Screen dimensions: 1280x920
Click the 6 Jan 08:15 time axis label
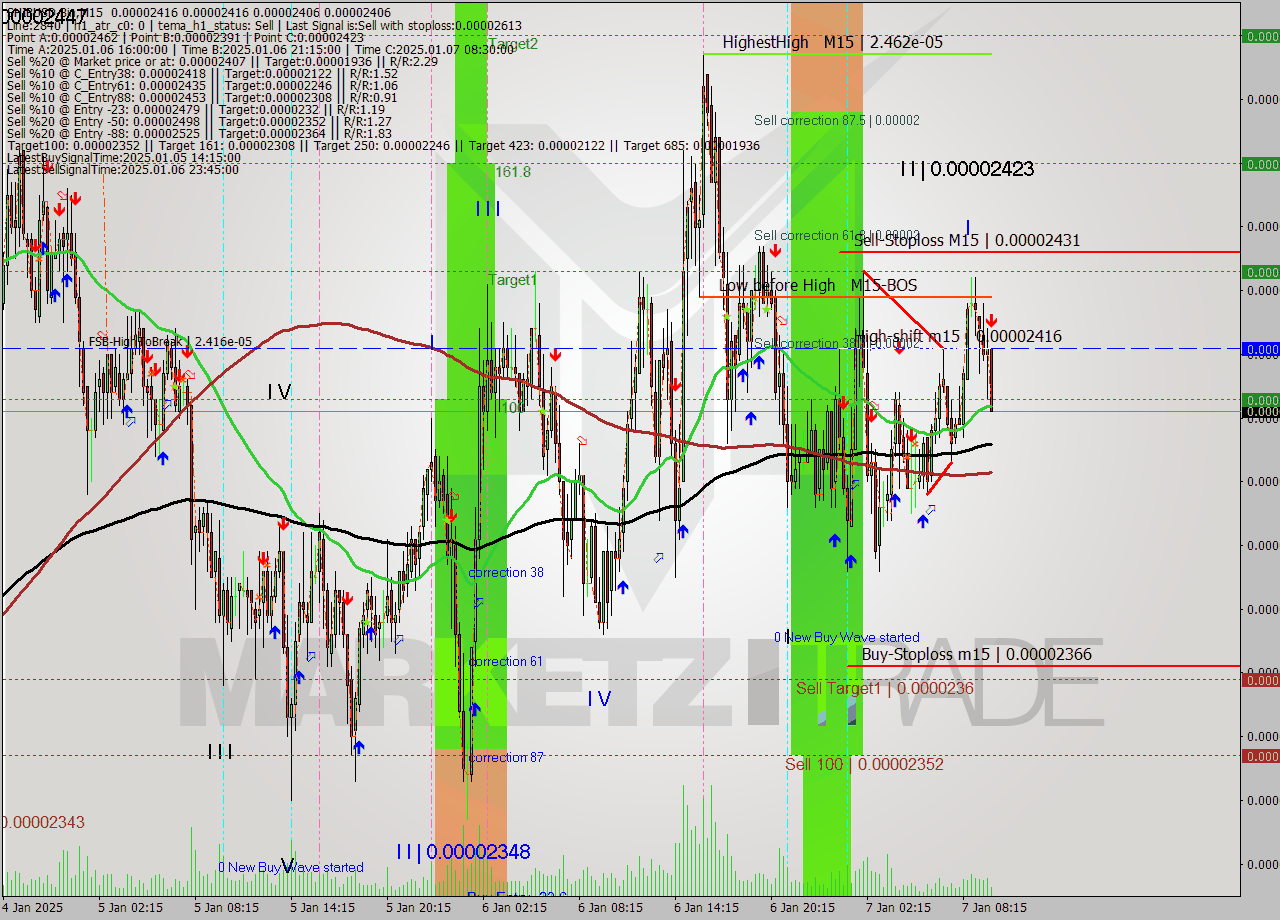click(x=611, y=908)
